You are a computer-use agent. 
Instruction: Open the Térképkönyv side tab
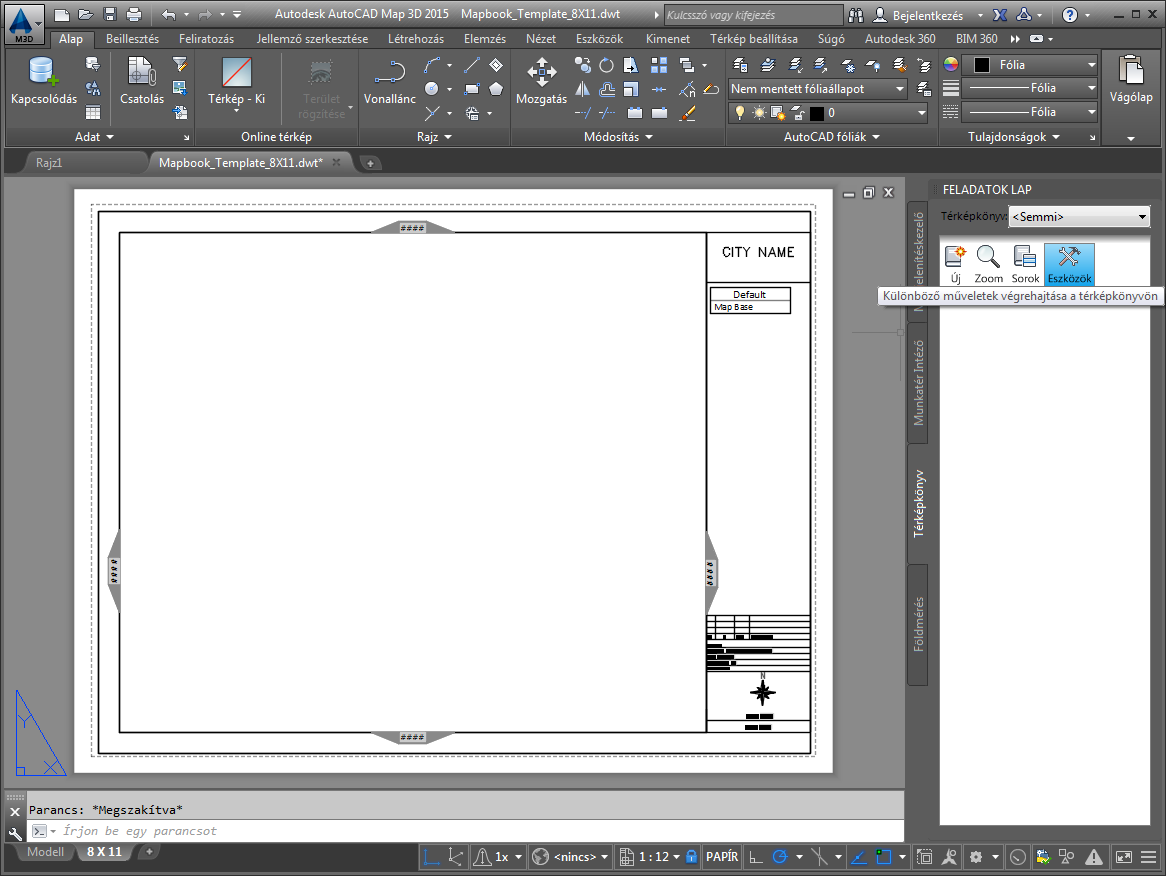(x=918, y=503)
